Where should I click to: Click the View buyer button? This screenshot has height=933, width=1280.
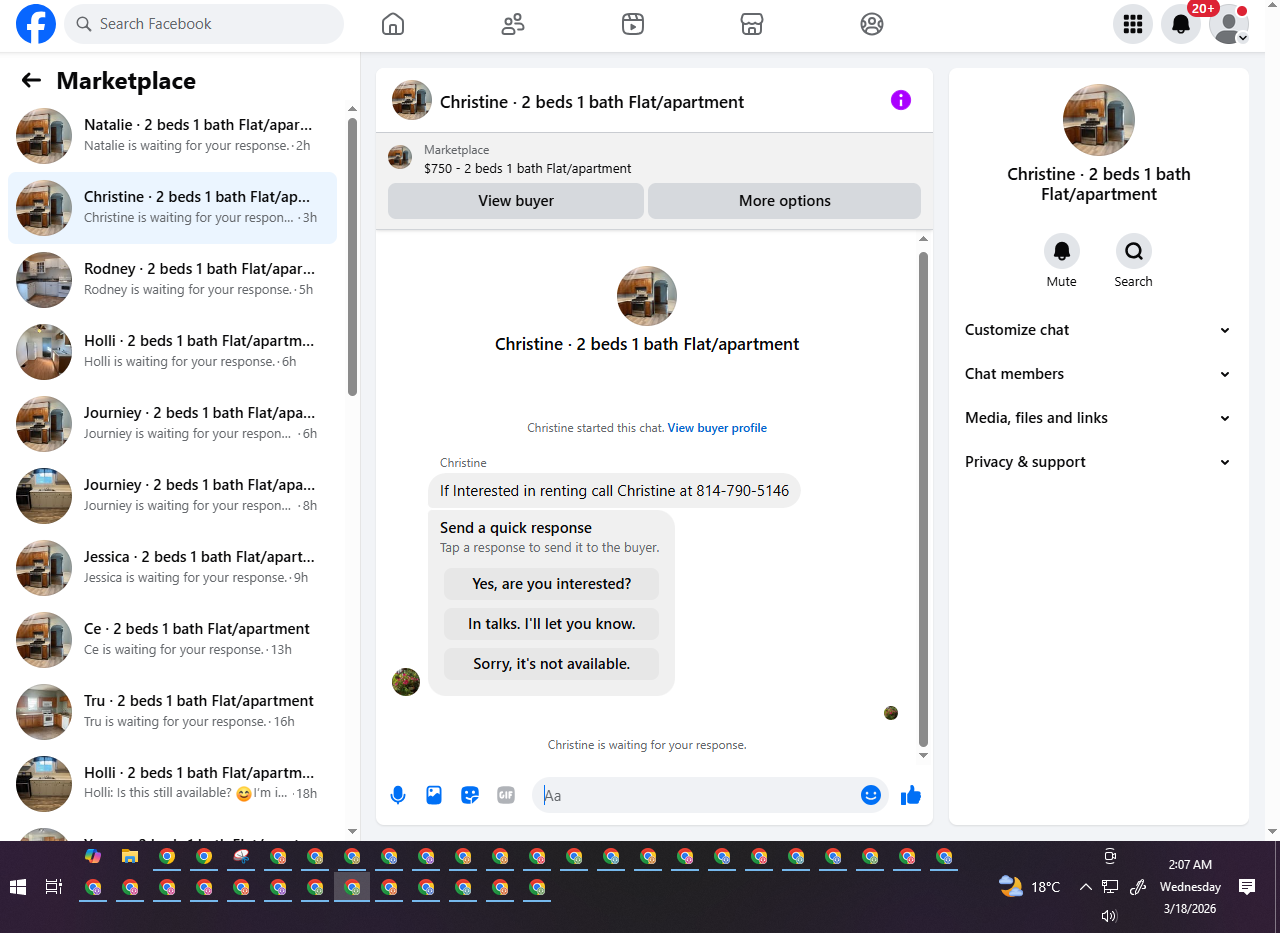(516, 201)
